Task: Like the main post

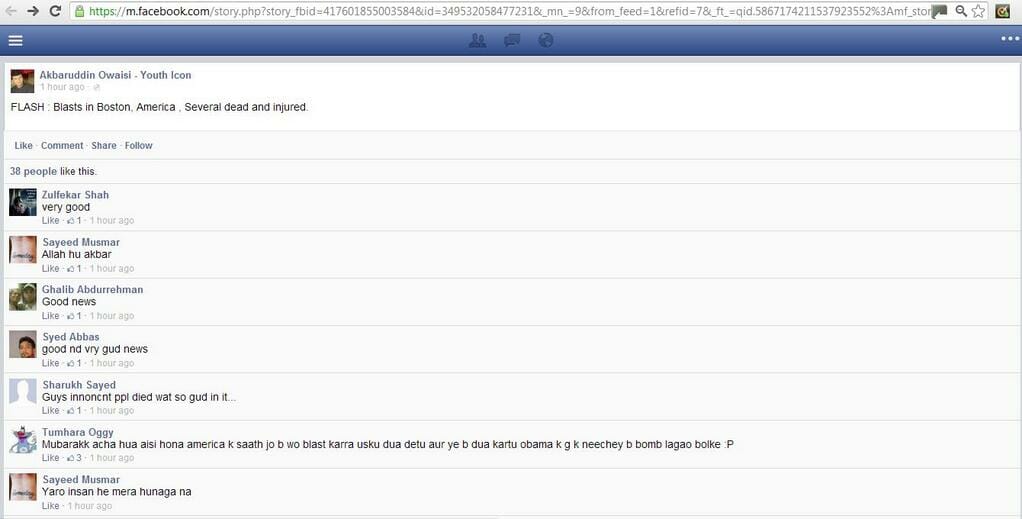Action: pos(23,146)
